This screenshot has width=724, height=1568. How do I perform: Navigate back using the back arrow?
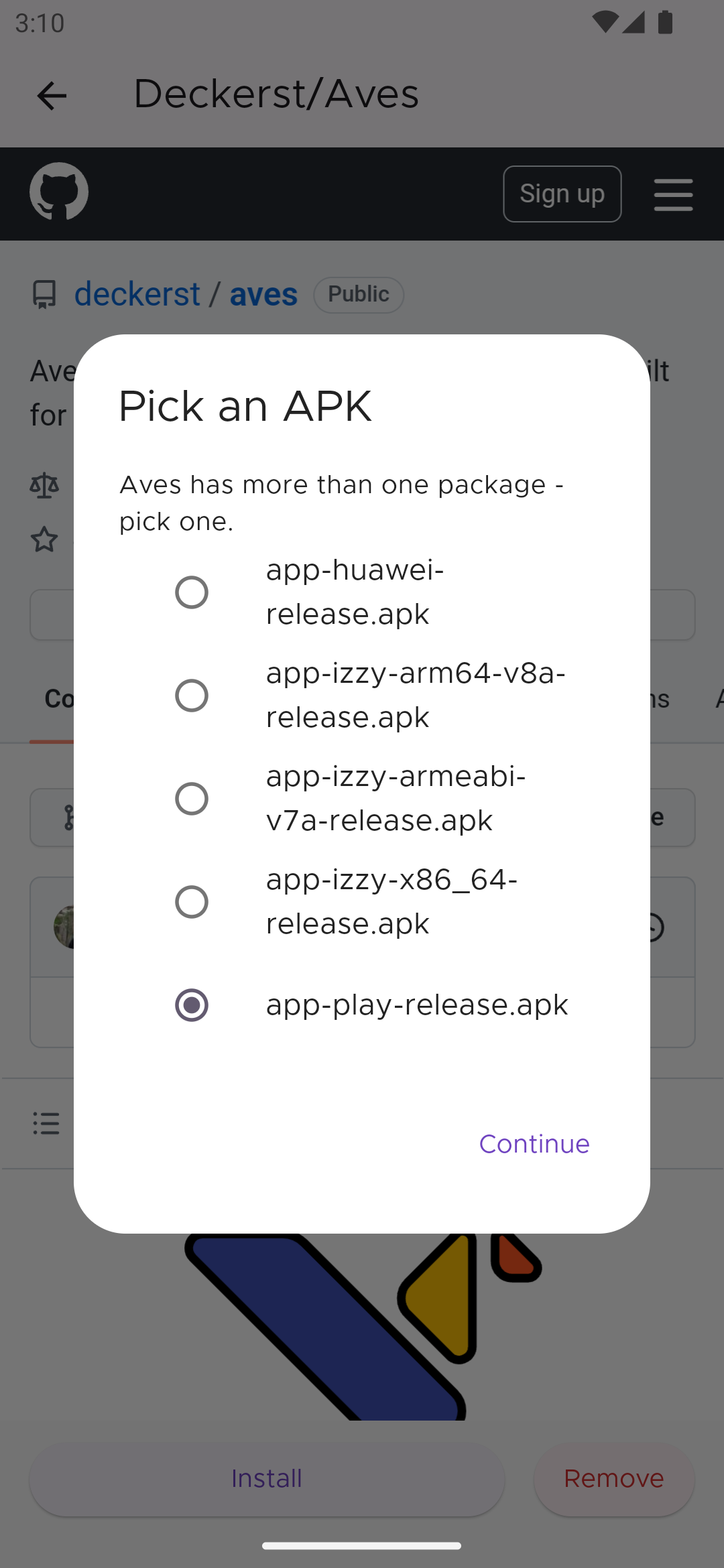51,96
